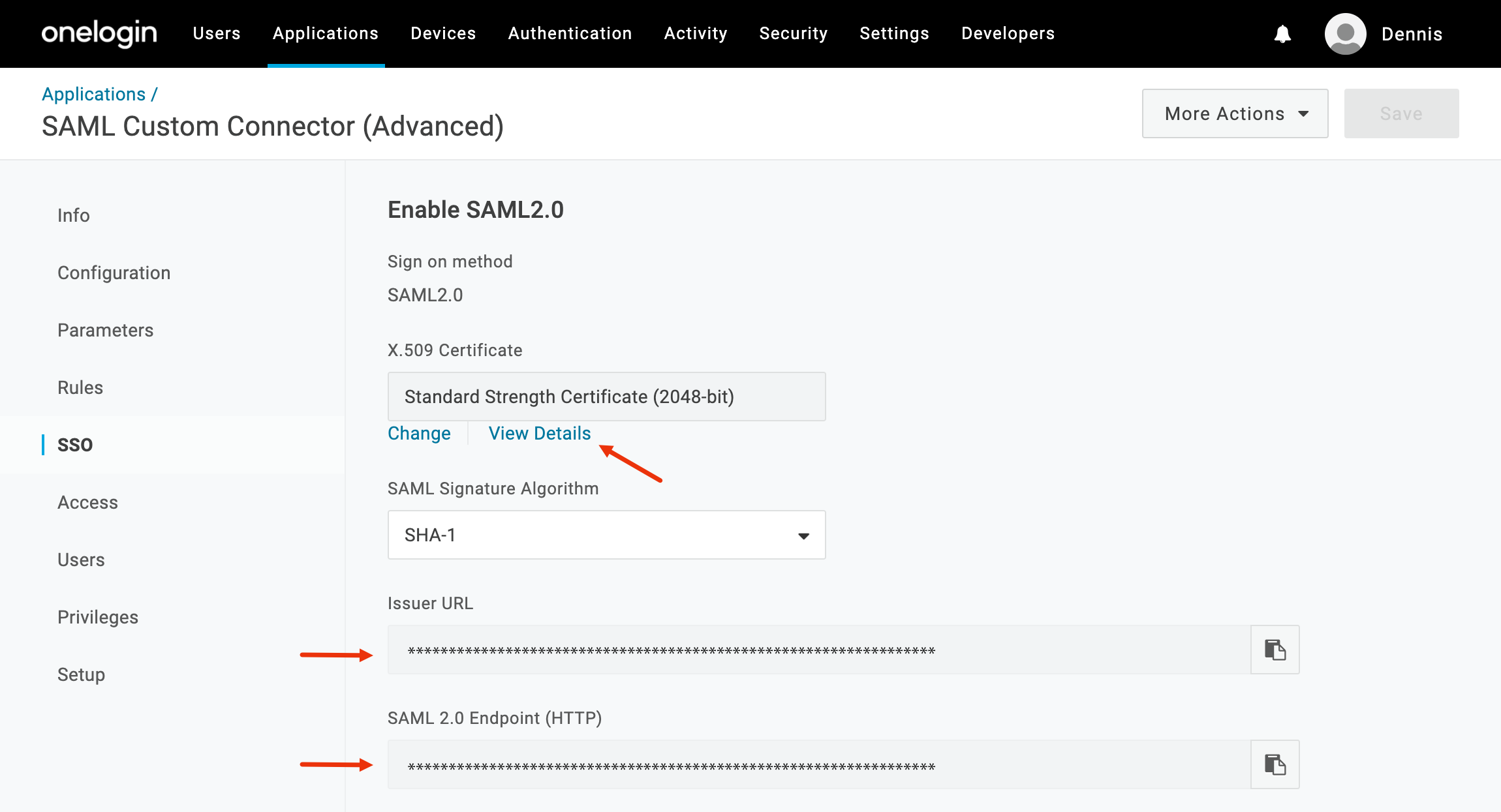Image resolution: width=1501 pixels, height=812 pixels.
Task: Open the Security menu in top navigation
Action: click(x=793, y=33)
